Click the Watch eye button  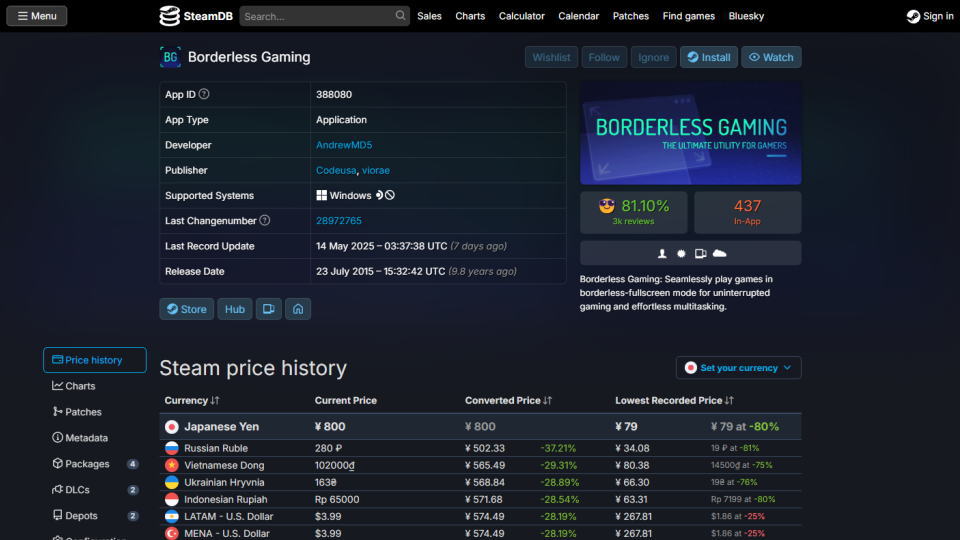[771, 57]
